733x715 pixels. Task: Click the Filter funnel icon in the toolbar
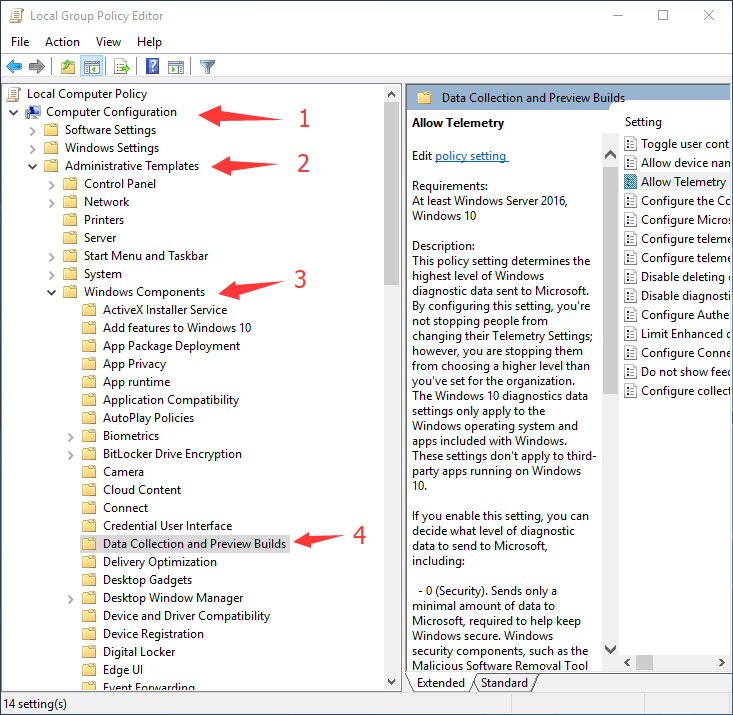(207, 67)
